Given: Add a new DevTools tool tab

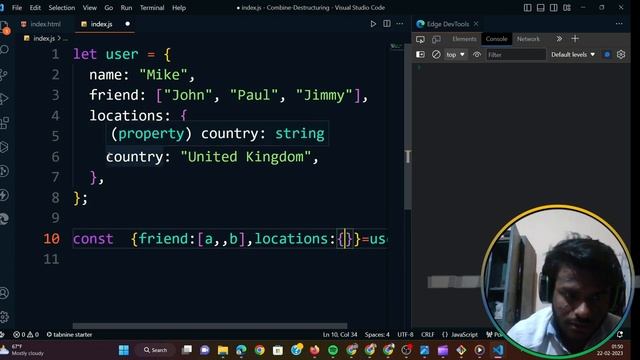Looking at the screenshot, I should coord(575,39).
